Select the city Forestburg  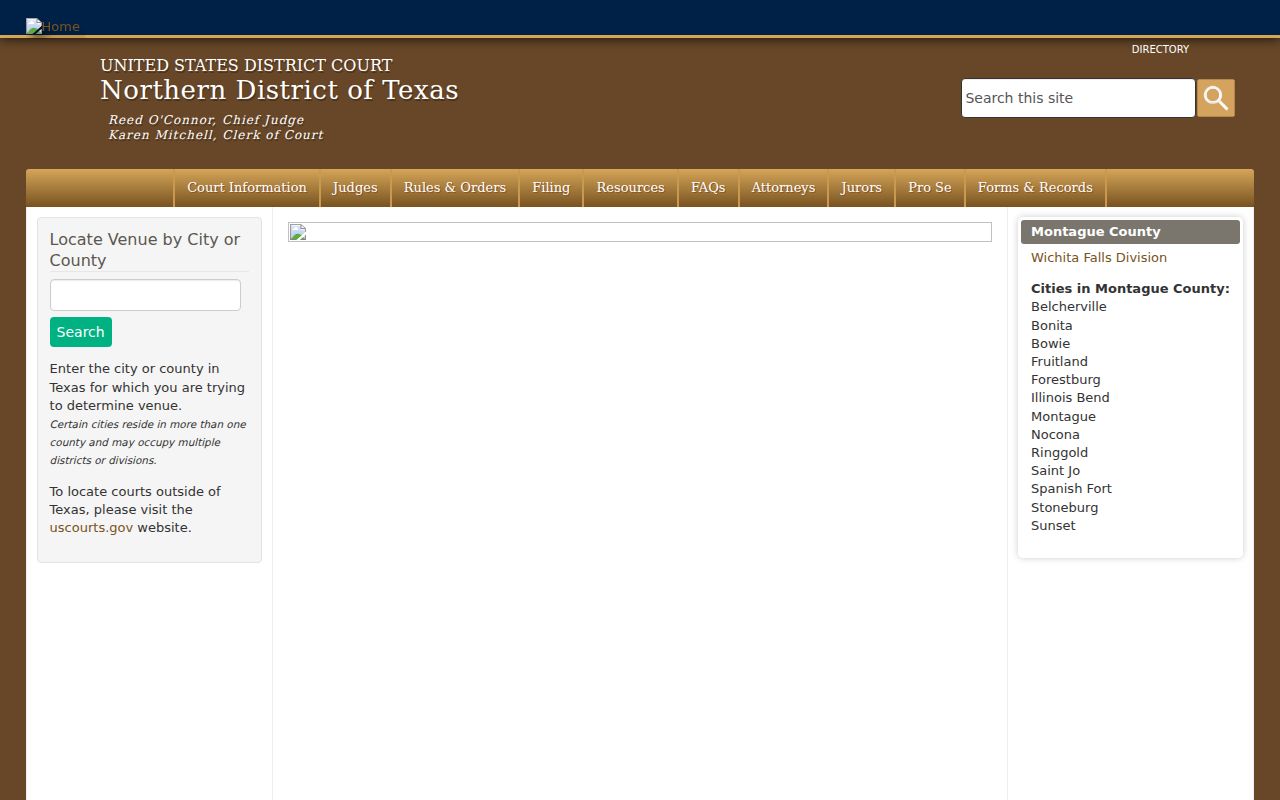coord(1066,379)
